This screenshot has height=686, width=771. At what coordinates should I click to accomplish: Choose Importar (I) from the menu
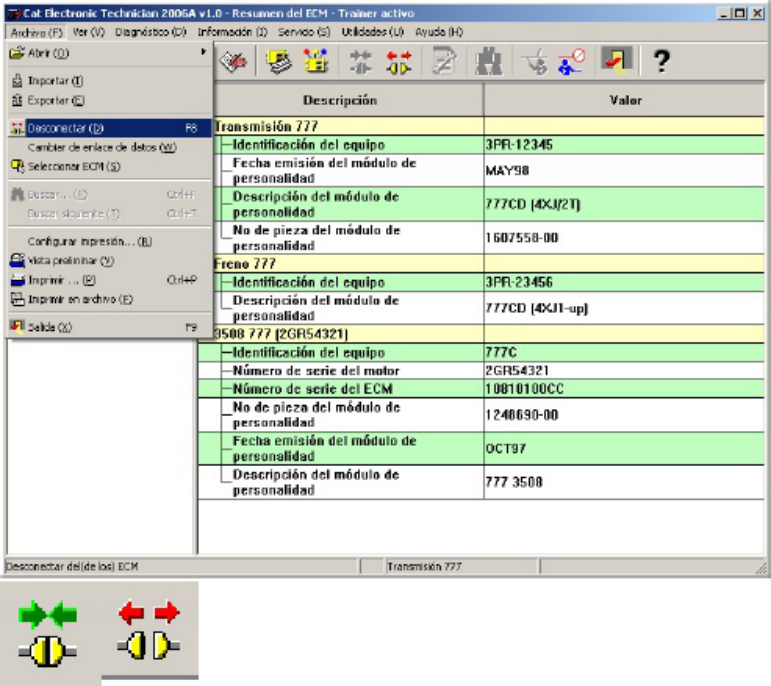[x=109, y=81]
